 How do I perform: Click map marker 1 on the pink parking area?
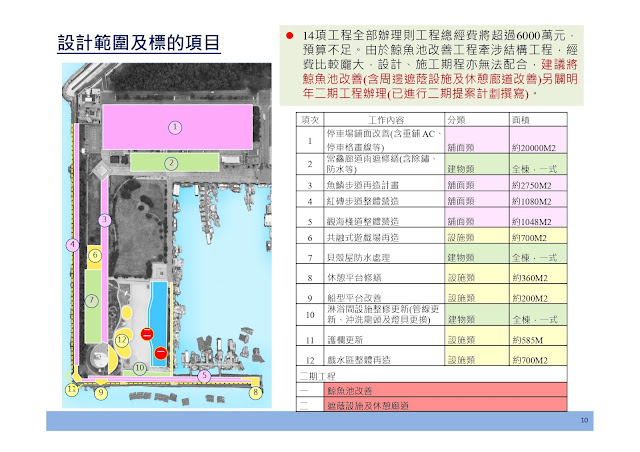point(175,127)
